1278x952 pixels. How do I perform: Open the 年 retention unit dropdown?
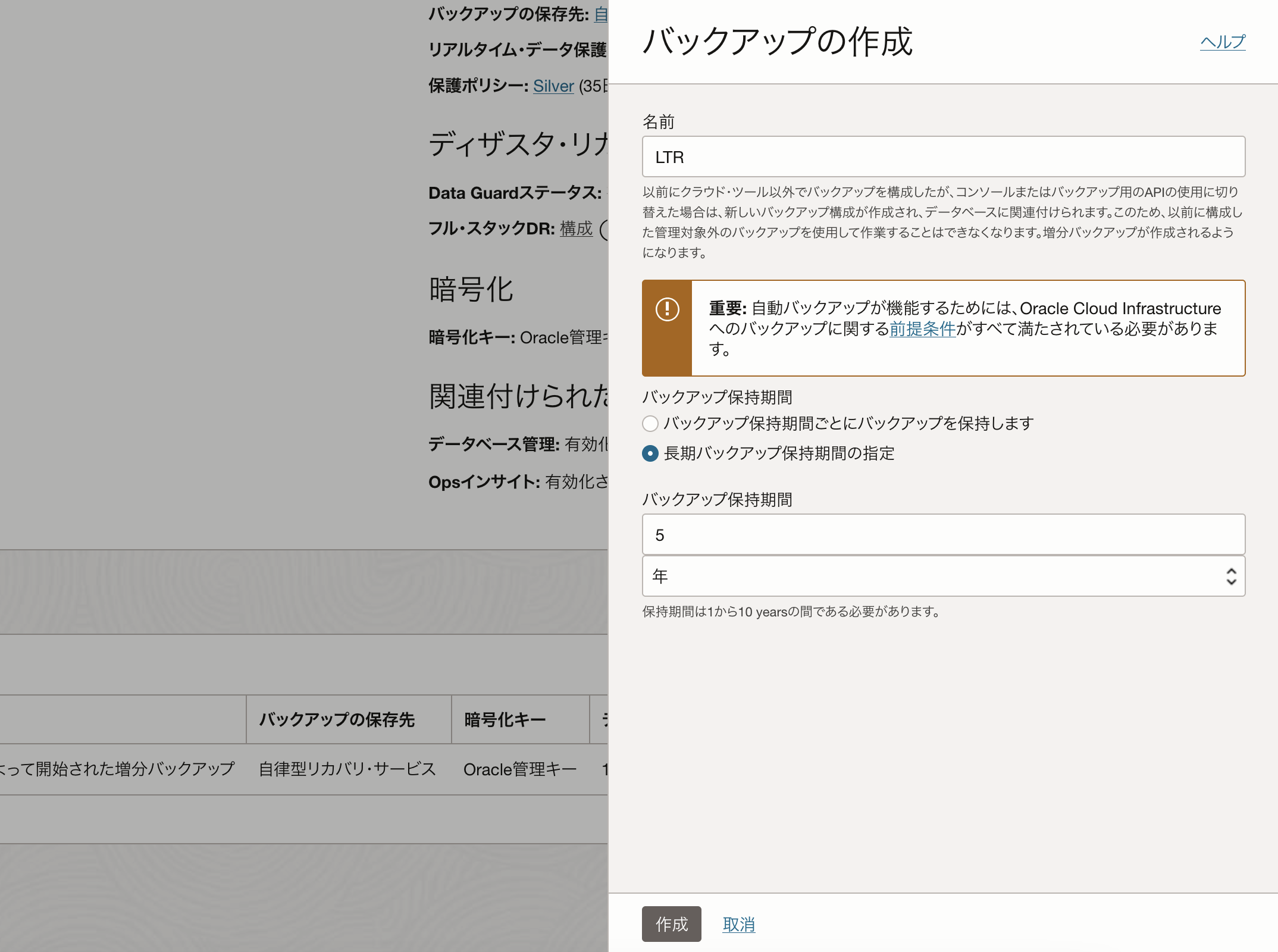943,576
